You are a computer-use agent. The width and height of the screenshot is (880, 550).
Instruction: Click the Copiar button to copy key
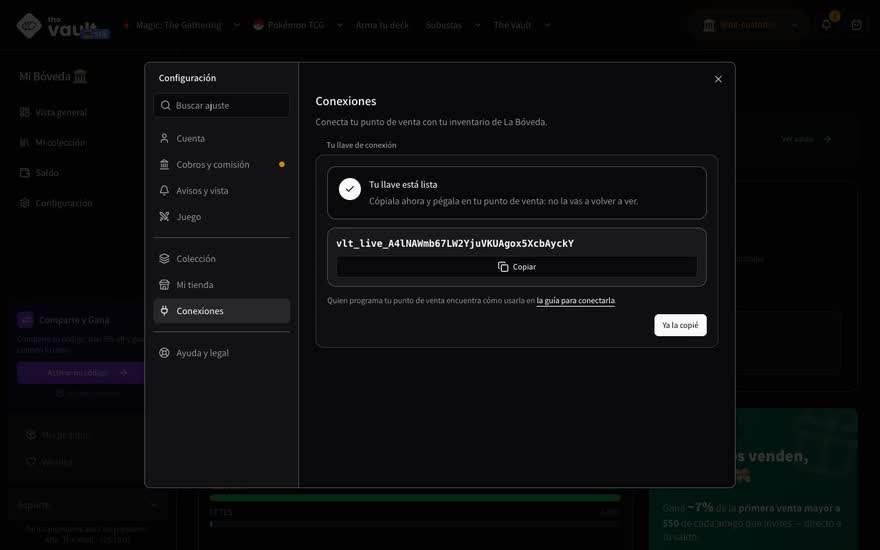(x=516, y=267)
